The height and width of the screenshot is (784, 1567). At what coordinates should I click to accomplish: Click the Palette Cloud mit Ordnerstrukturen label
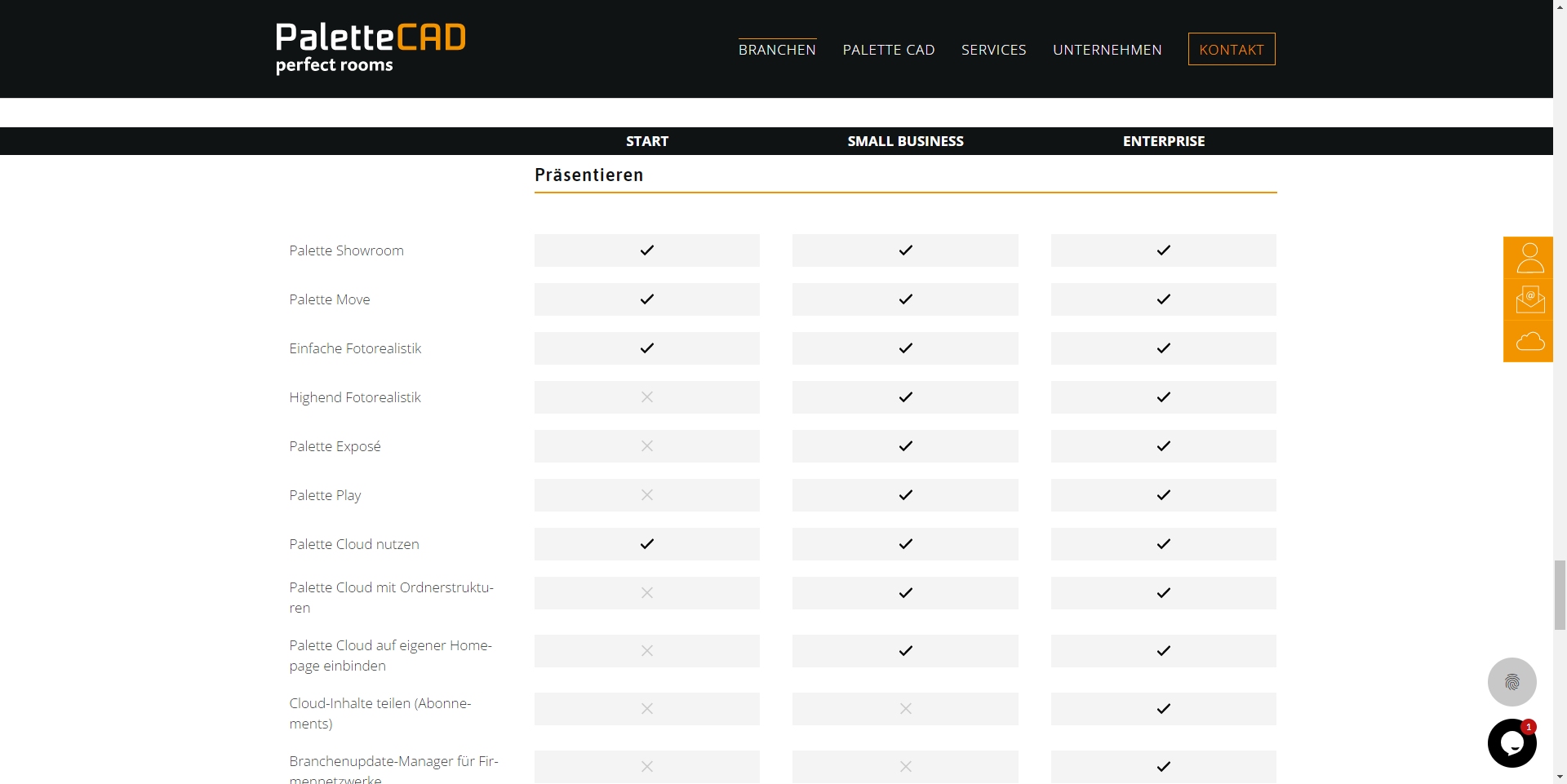[x=392, y=597]
